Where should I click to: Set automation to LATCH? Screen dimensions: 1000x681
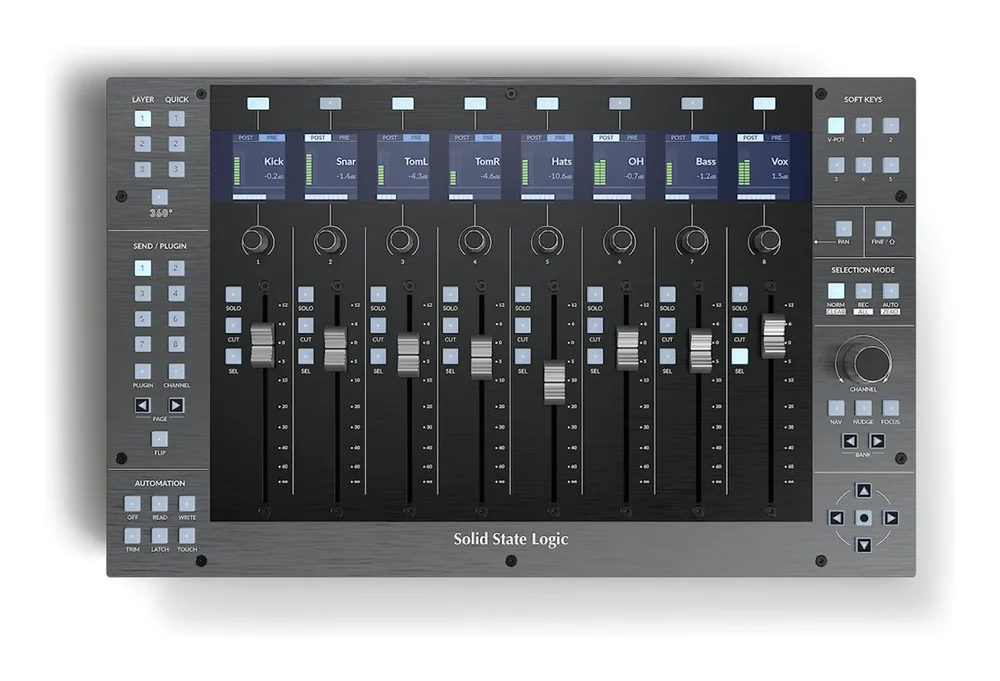[159, 536]
